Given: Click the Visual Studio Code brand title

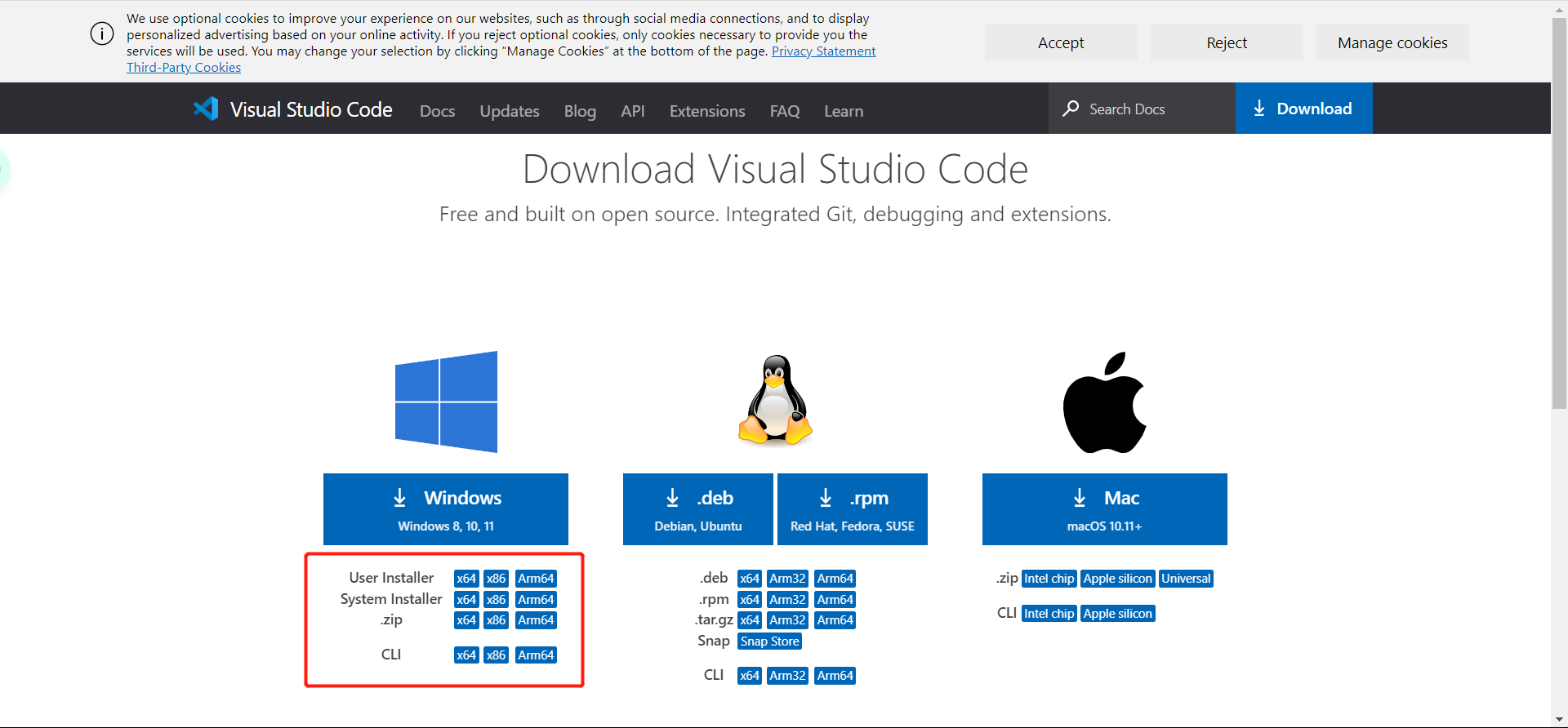Looking at the screenshot, I should pos(311,109).
